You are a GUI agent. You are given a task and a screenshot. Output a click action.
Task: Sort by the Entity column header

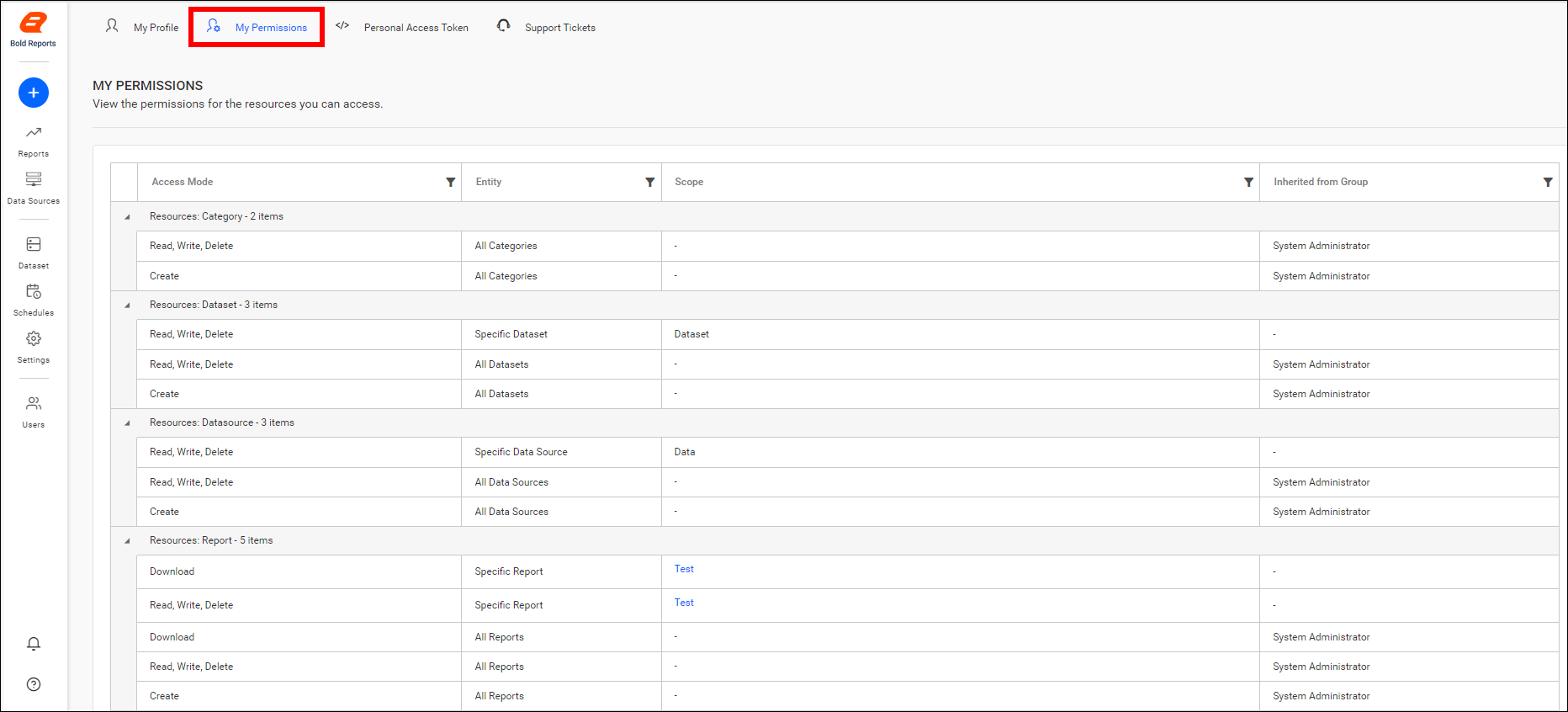489,182
